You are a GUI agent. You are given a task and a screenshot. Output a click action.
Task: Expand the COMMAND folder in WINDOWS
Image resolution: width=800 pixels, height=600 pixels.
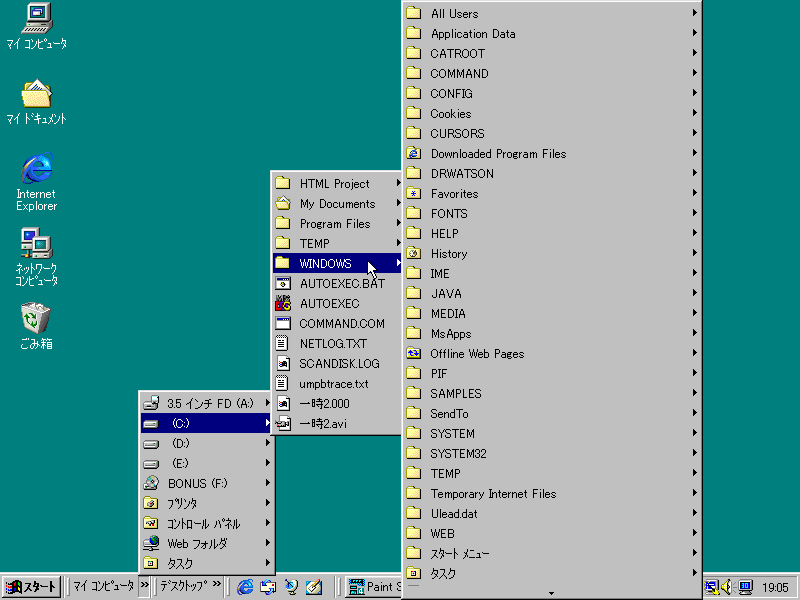click(552, 73)
